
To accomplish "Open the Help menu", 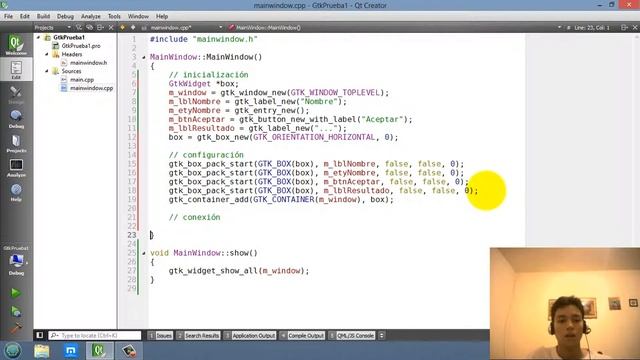I will [162, 16].
